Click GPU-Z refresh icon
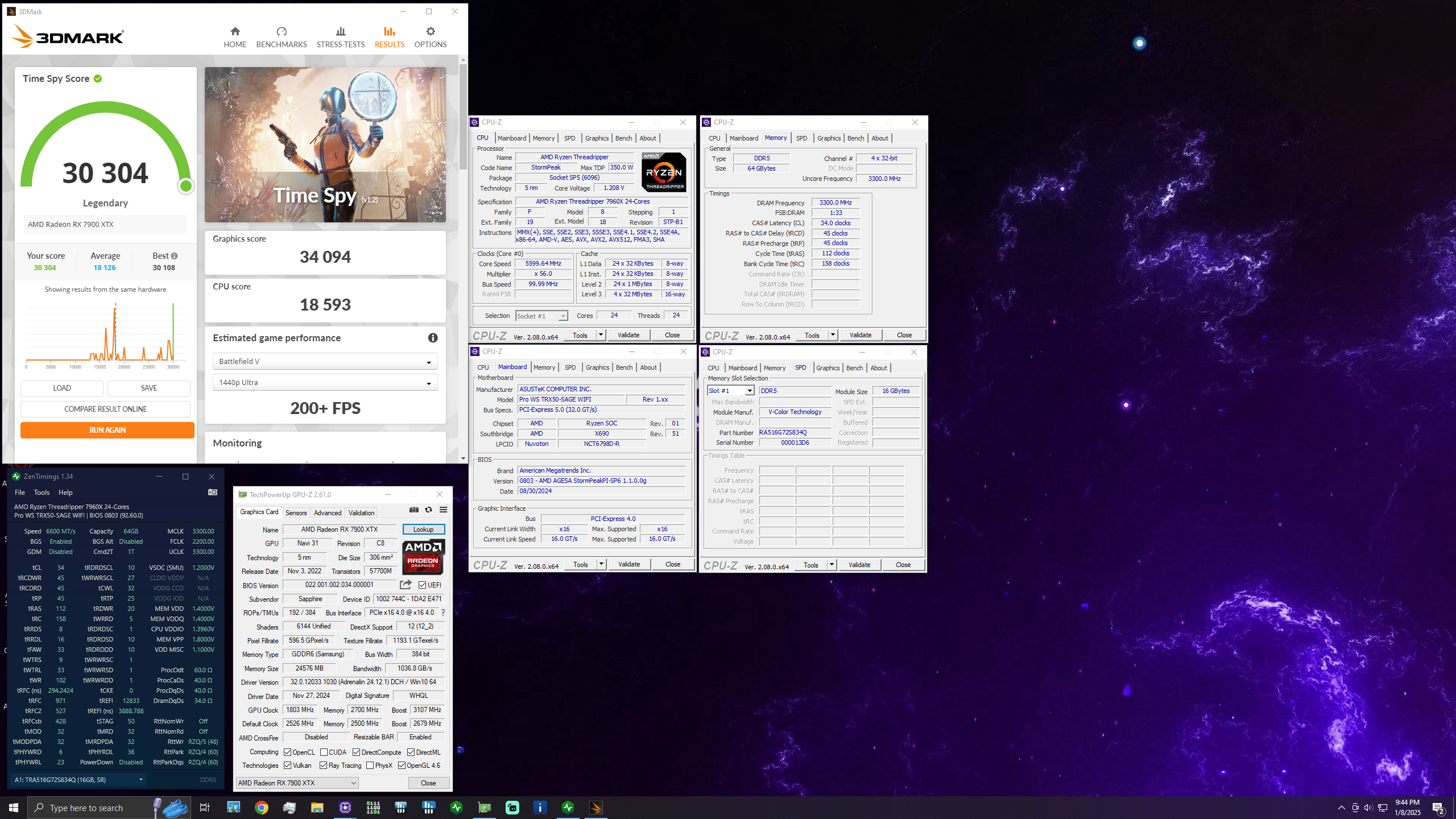 [x=428, y=510]
